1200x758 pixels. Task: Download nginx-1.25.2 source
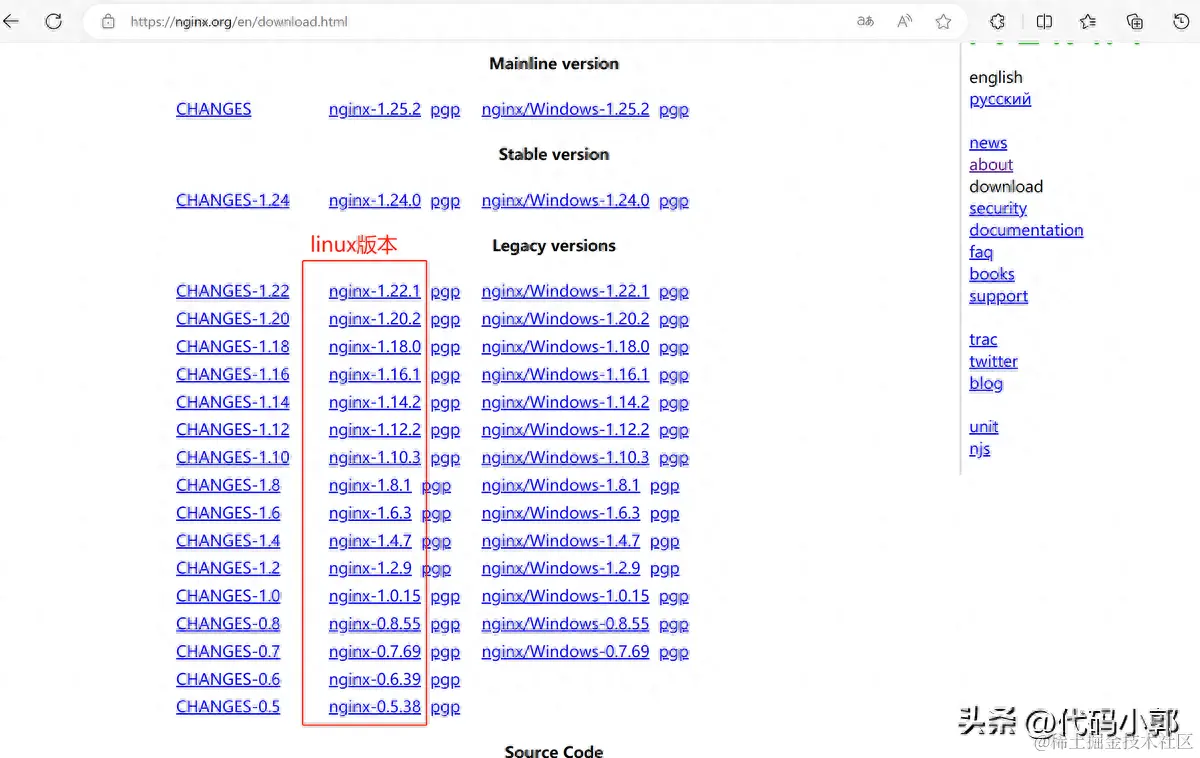coord(375,109)
